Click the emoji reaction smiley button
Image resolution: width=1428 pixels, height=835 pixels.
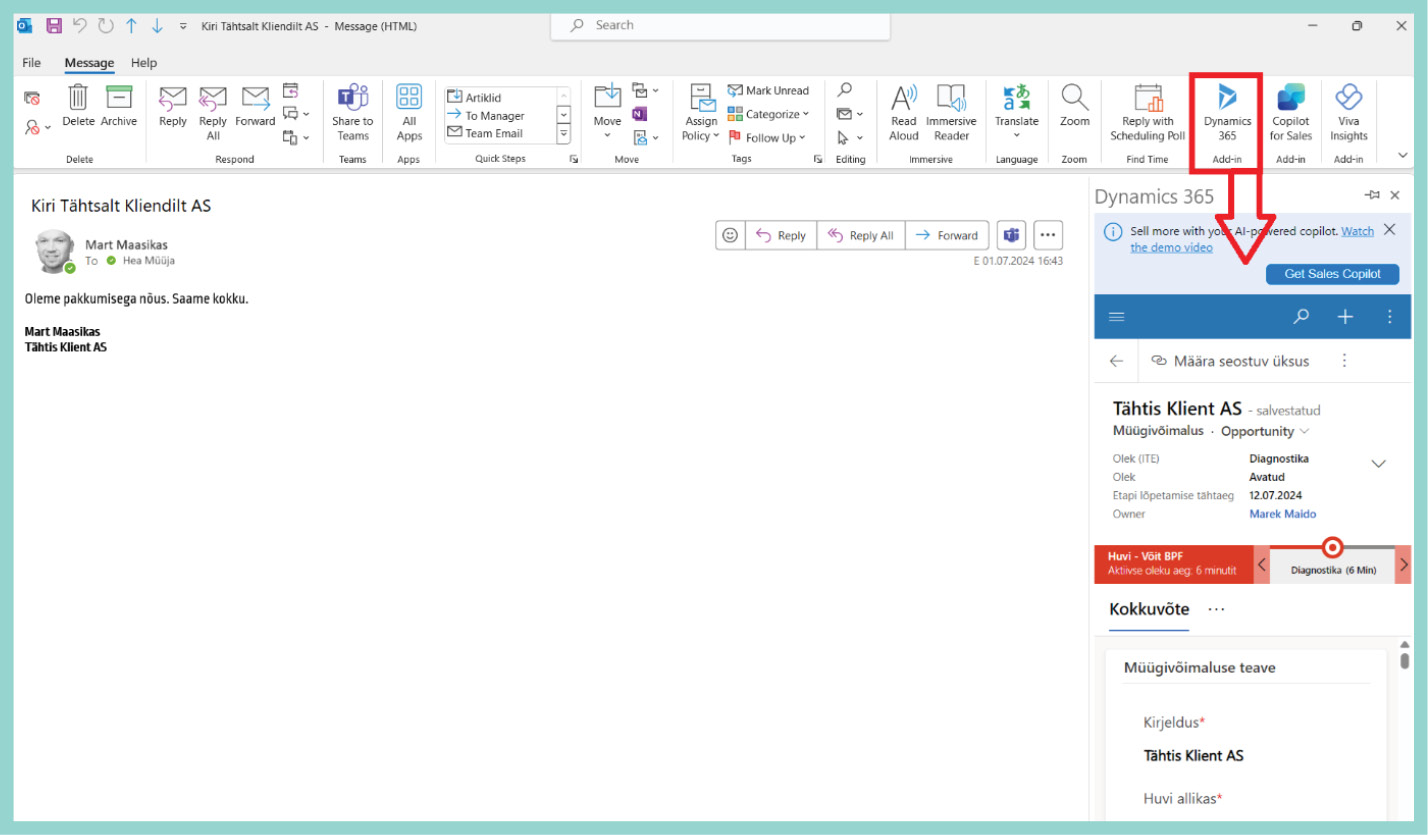(x=730, y=235)
